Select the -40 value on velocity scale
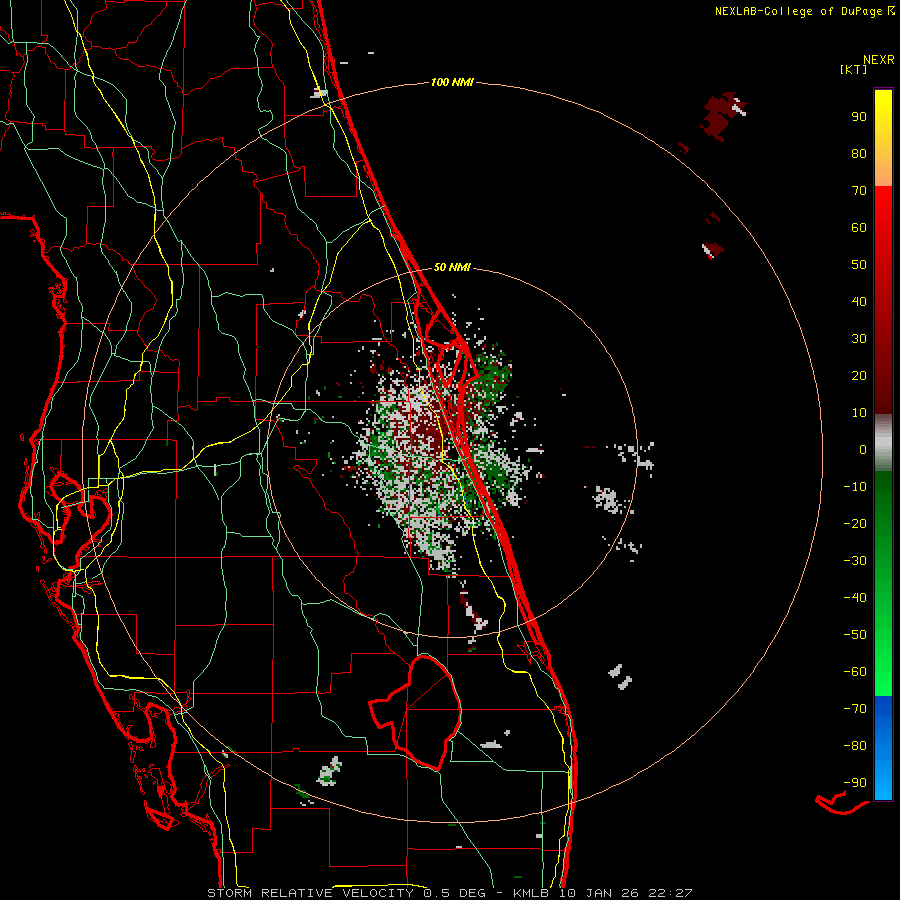The height and width of the screenshot is (900, 900). coord(855,598)
